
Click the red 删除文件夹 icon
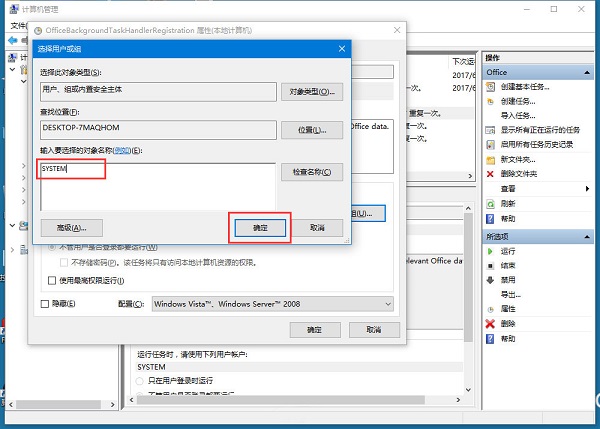point(490,173)
